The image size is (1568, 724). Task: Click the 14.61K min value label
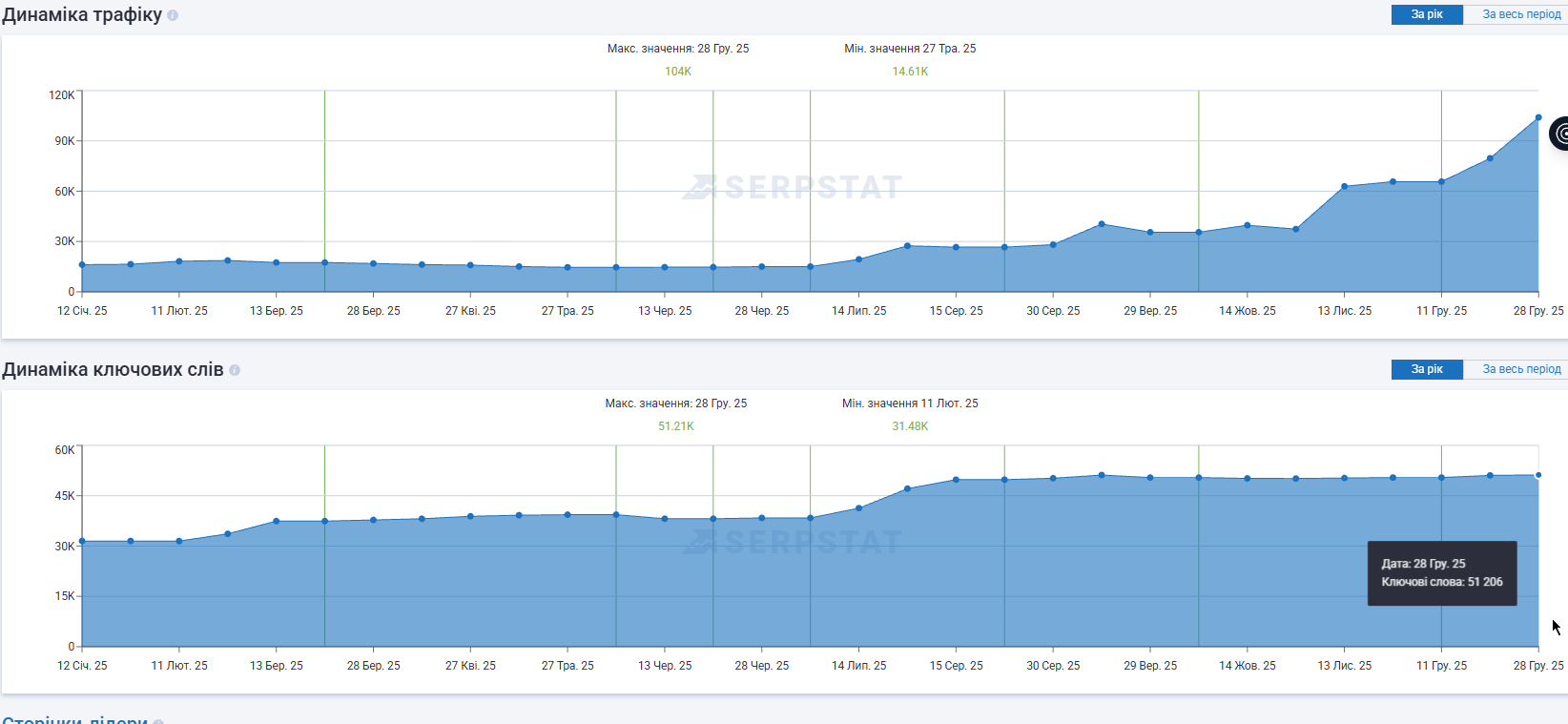(x=910, y=72)
